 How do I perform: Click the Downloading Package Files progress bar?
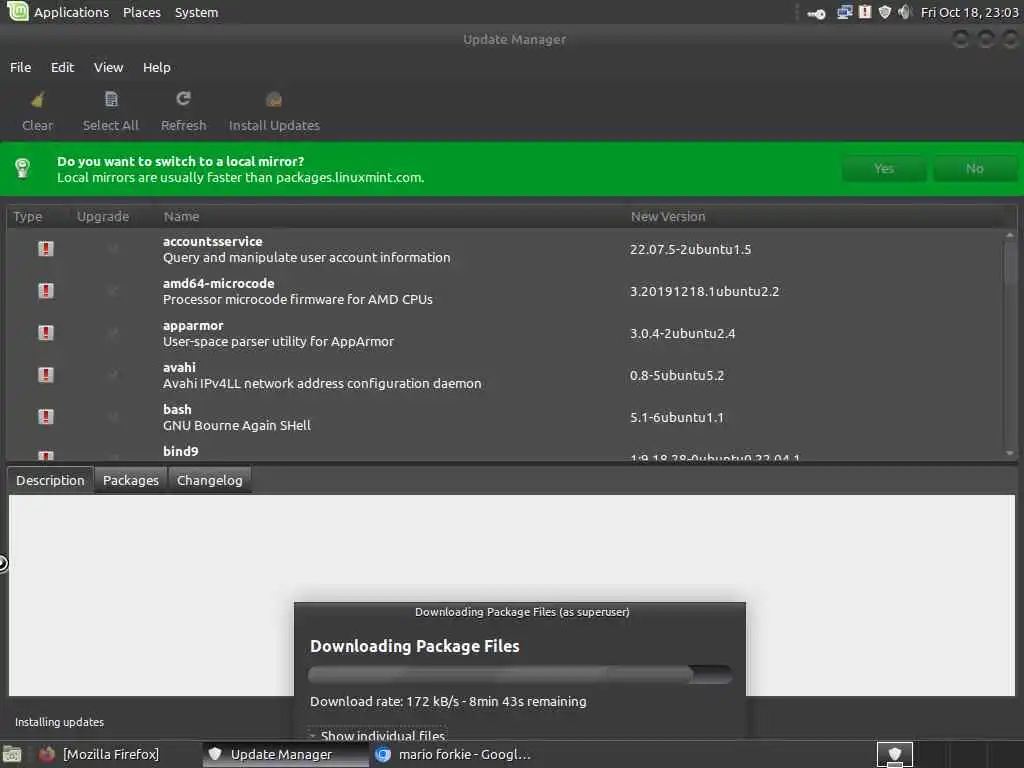pyautogui.click(x=520, y=674)
